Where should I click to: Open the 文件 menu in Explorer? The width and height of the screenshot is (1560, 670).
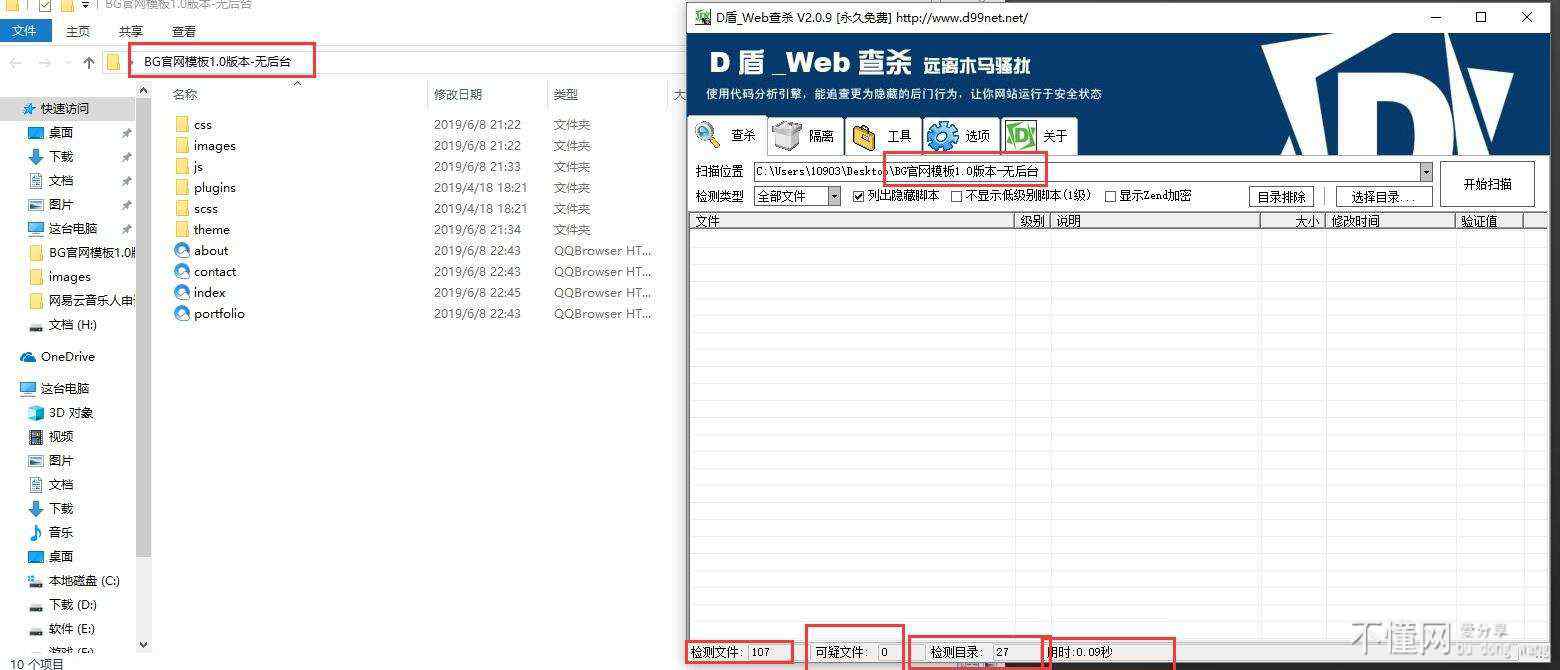pos(24,31)
